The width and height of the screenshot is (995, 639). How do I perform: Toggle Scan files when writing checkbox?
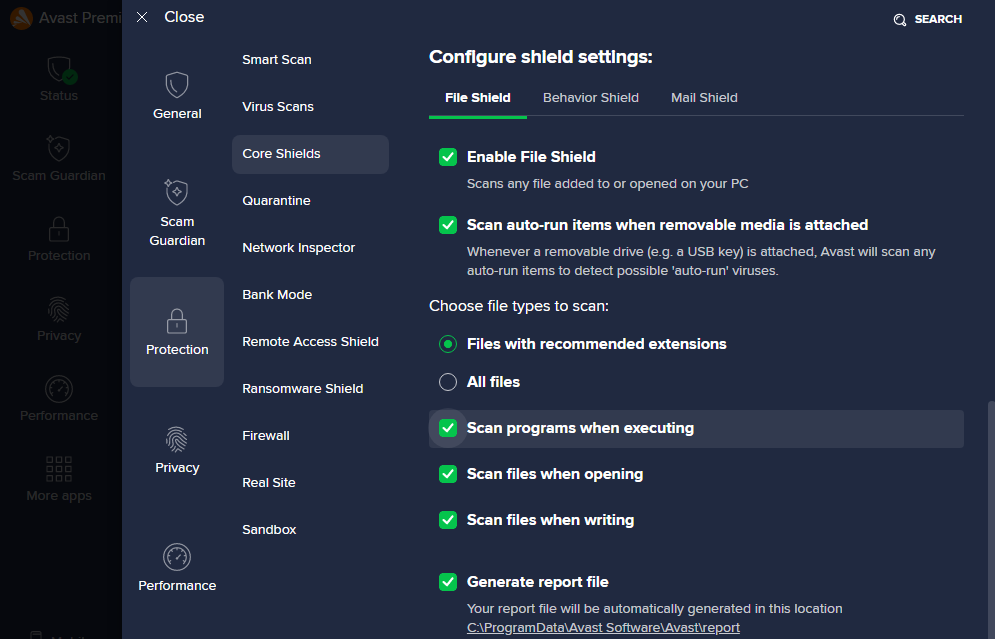click(448, 520)
